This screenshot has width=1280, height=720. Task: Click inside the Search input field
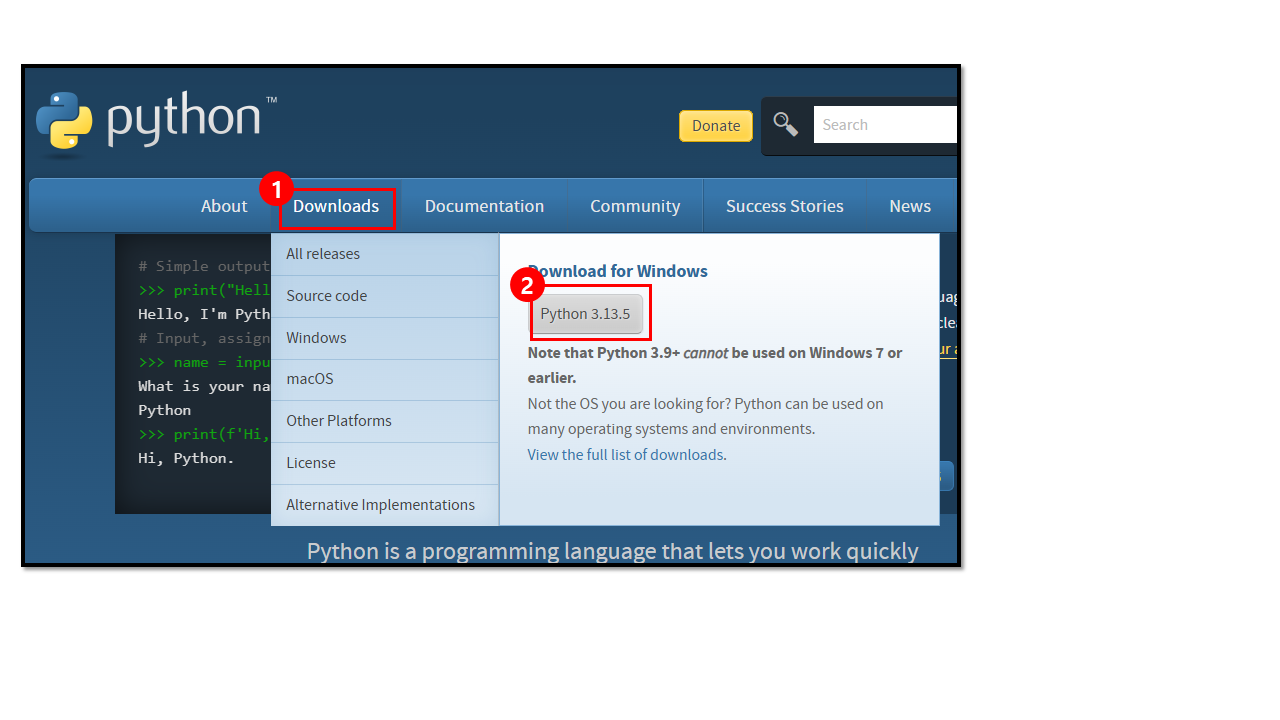pyautogui.click(x=885, y=125)
